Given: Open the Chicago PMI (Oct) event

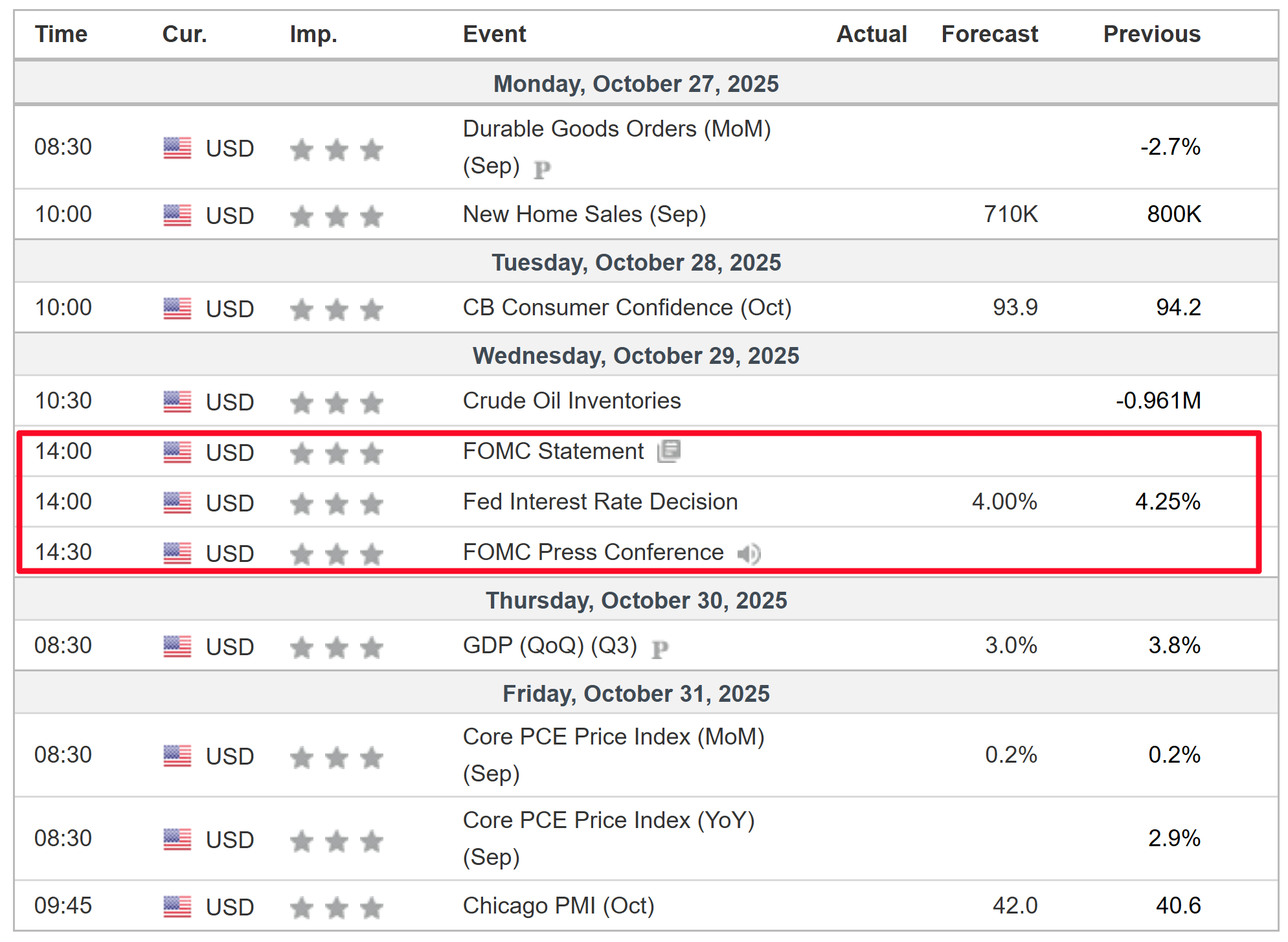Looking at the screenshot, I should click(x=558, y=906).
